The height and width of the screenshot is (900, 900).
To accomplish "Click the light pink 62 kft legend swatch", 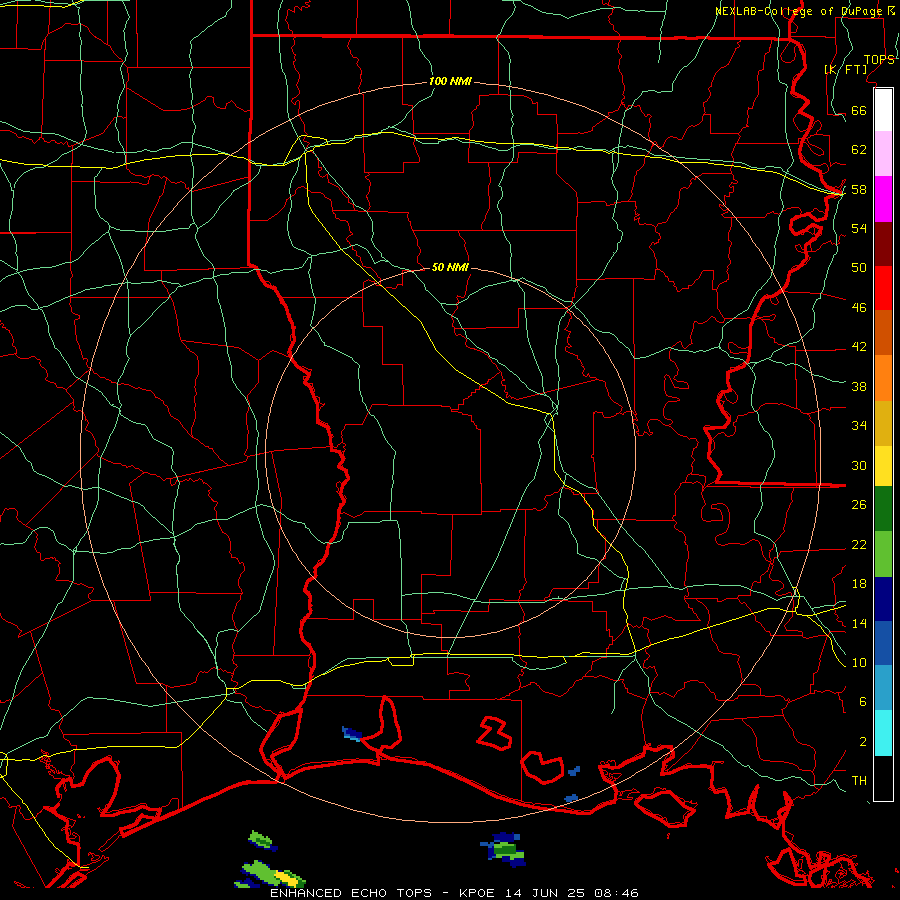I will click(883, 153).
